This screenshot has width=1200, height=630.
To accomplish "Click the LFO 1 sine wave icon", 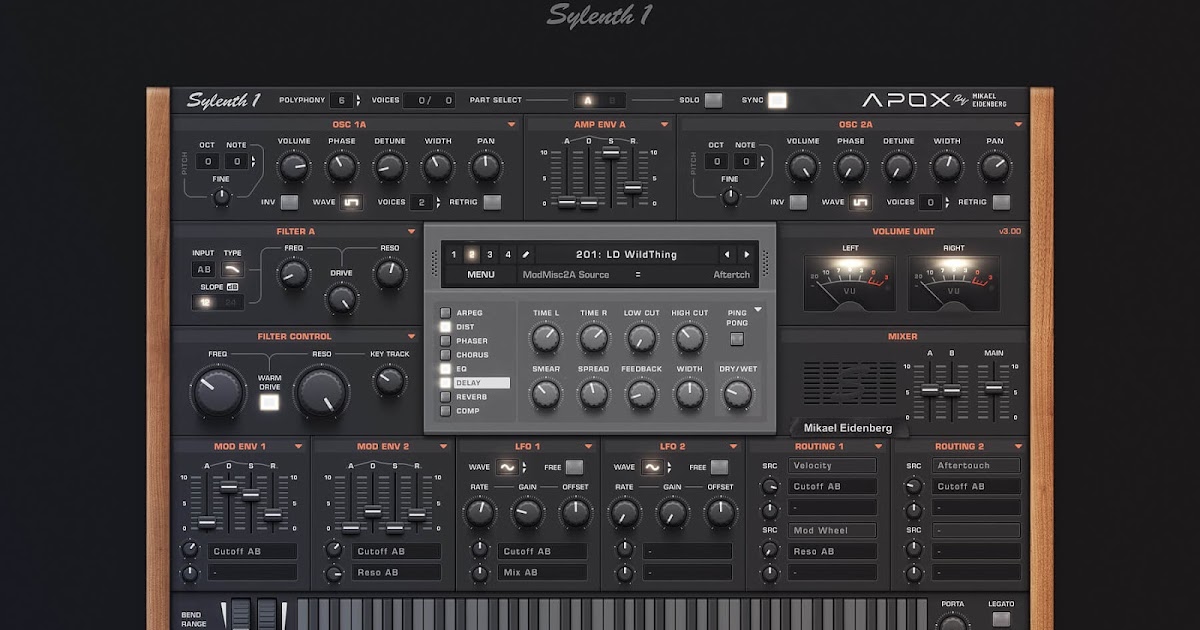I will point(507,467).
